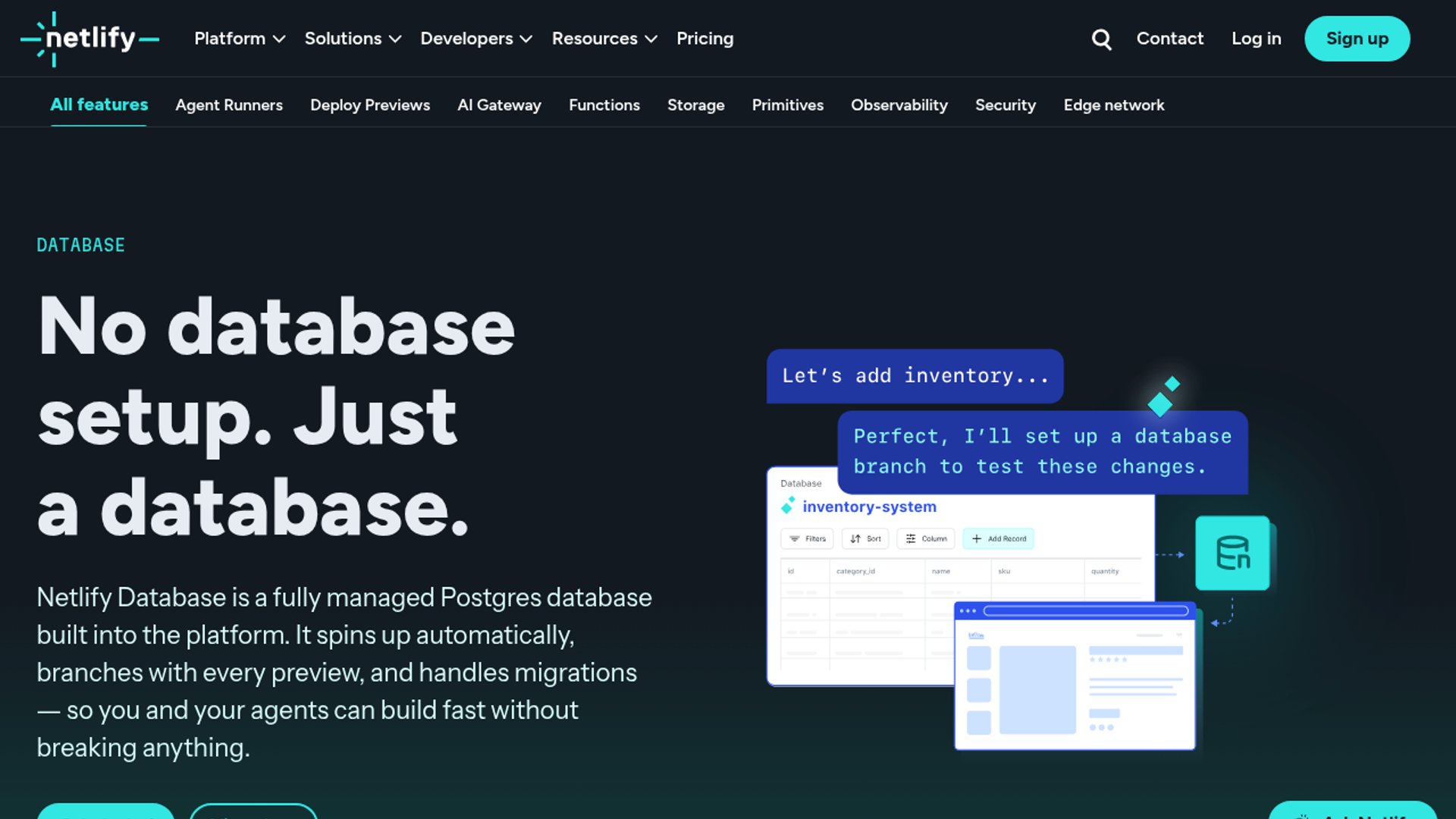Click the Log in link
The height and width of the screenshot is (819, 1456).
point(1256,39)
